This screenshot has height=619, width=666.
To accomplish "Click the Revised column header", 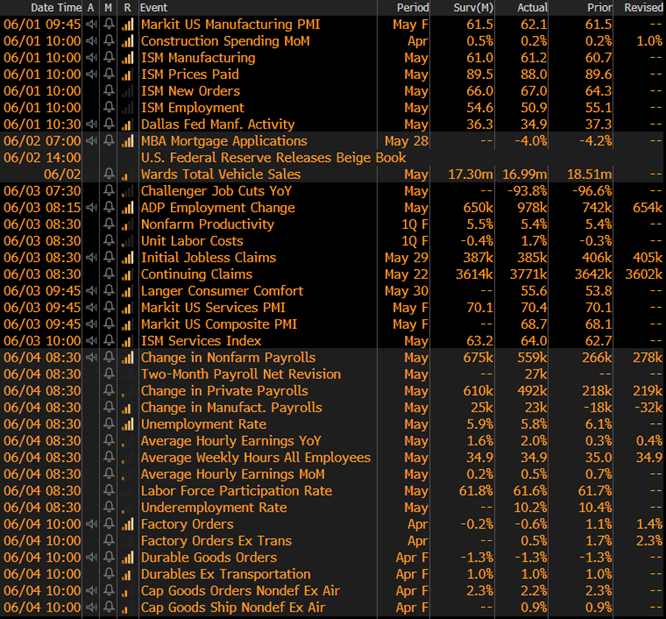I will point(642,7).
